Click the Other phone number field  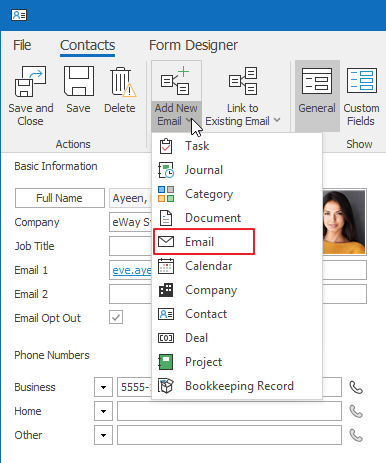coord(229,435)
